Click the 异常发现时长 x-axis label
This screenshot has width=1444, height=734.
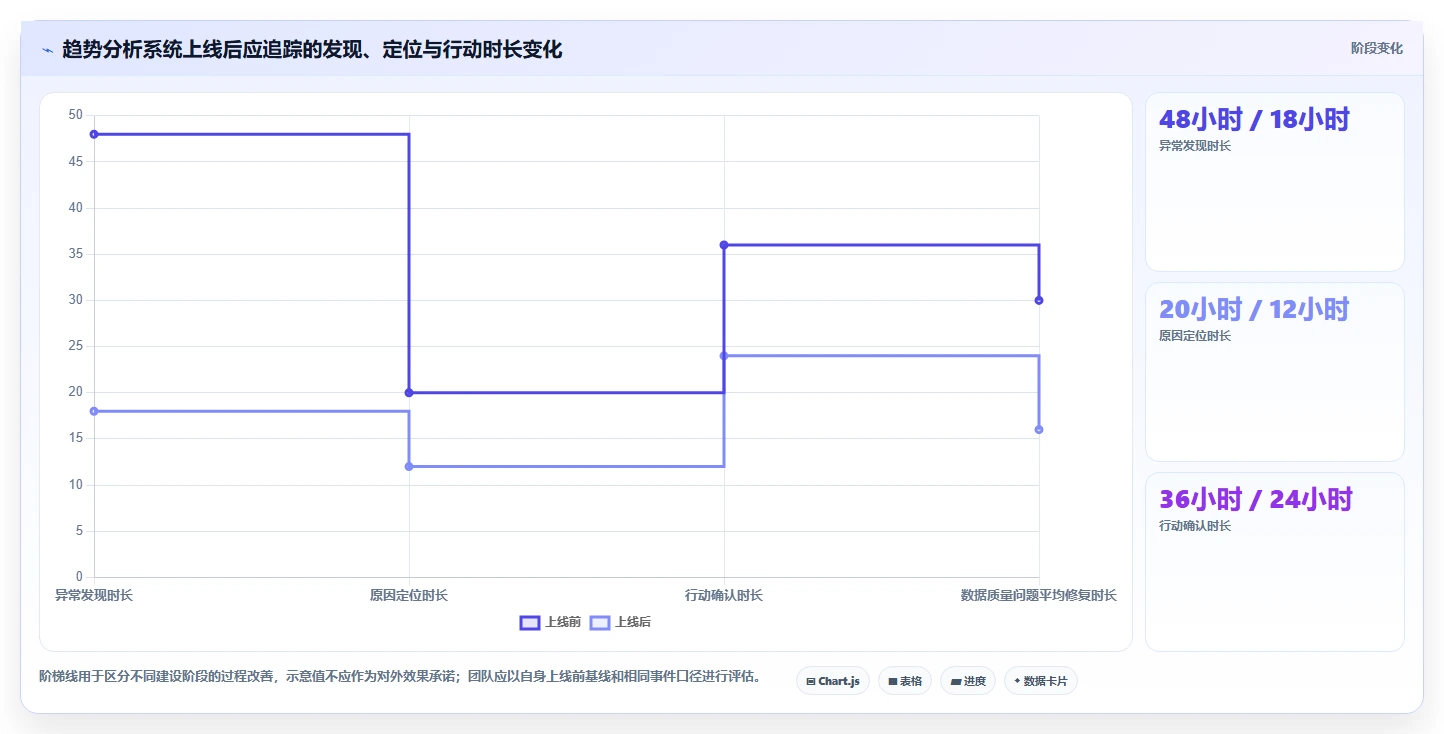[x=94, y=595]
